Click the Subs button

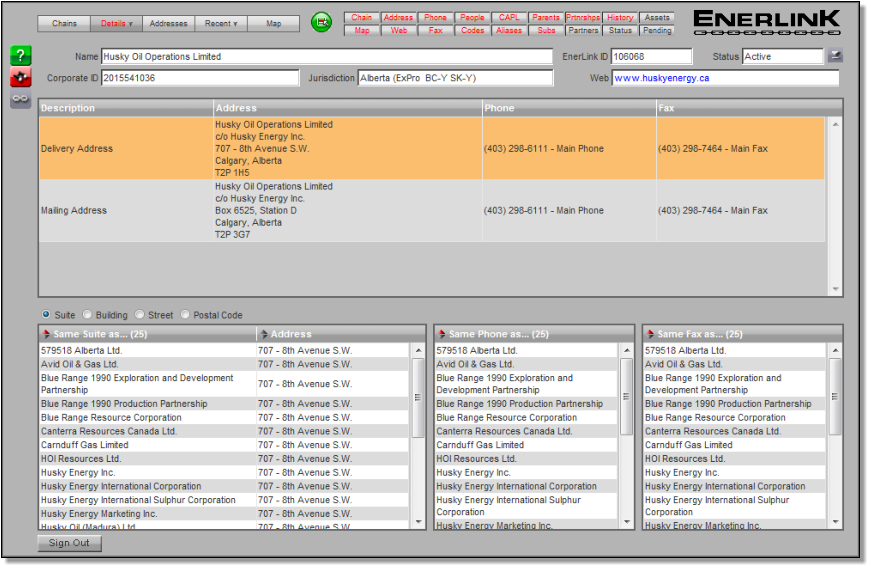(546, 30)
